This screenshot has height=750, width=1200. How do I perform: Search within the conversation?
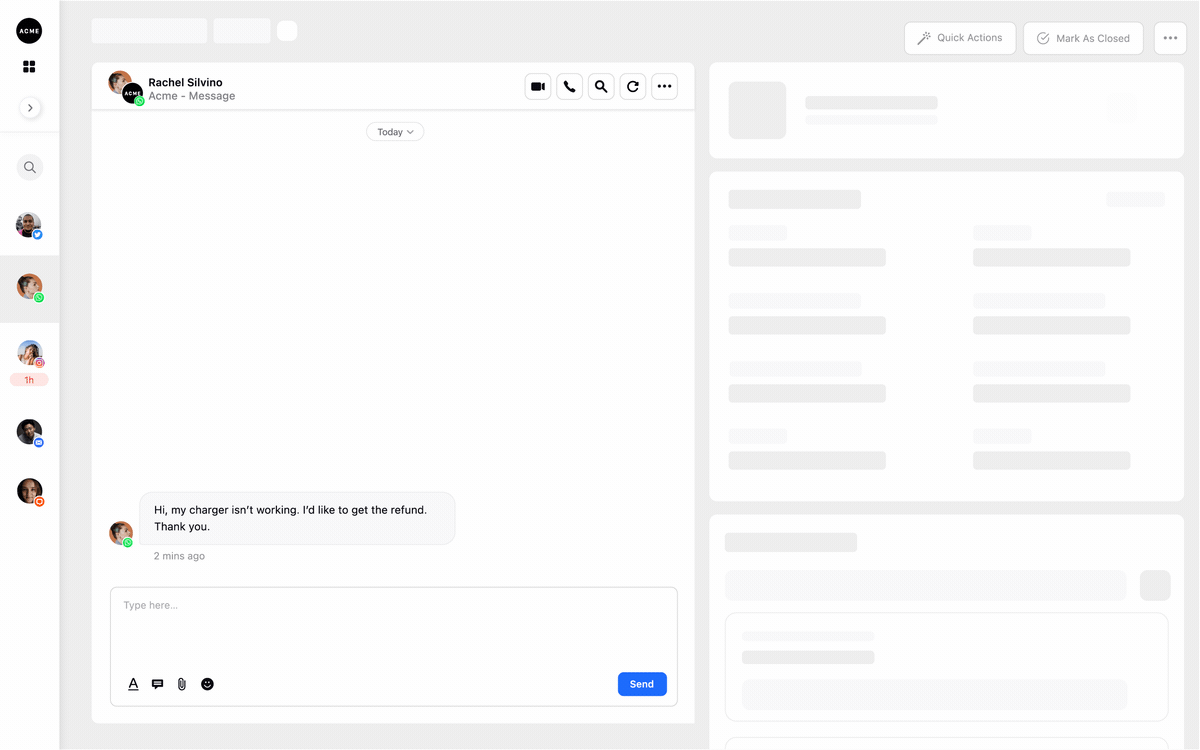pyautogui.click(x=601, y=87)
